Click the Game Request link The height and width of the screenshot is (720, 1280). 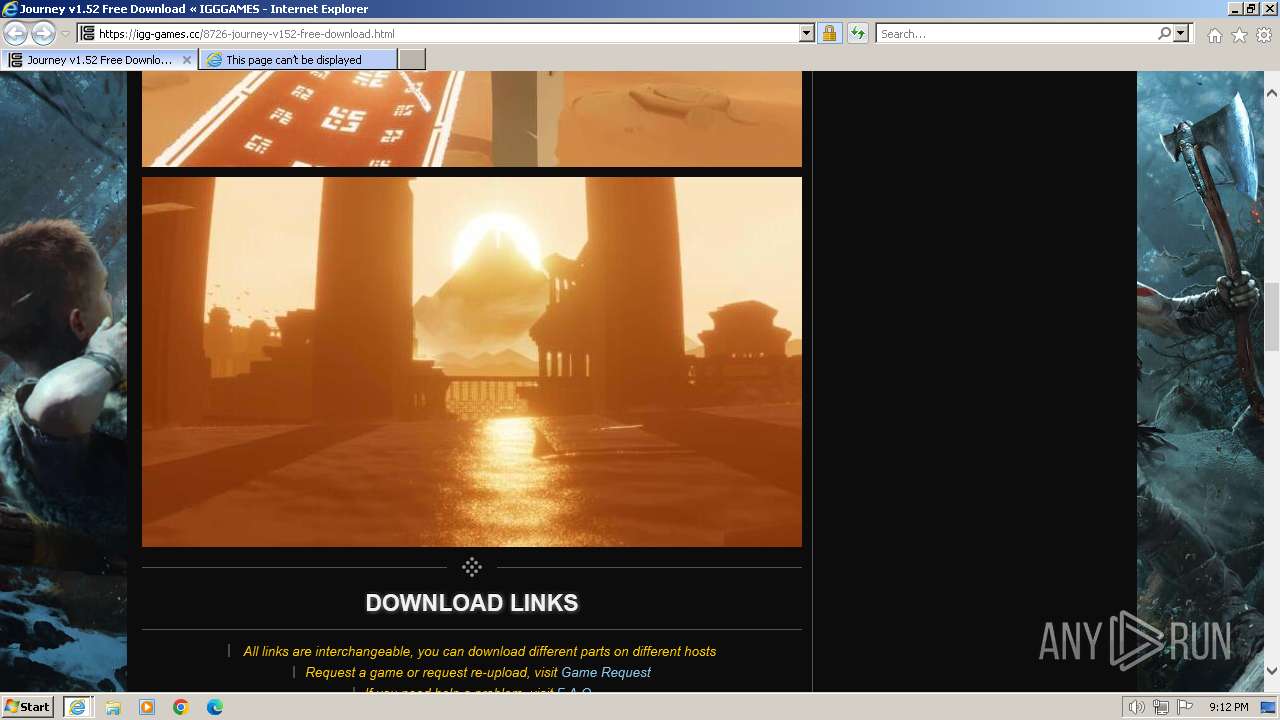click(x=606, y=672)
